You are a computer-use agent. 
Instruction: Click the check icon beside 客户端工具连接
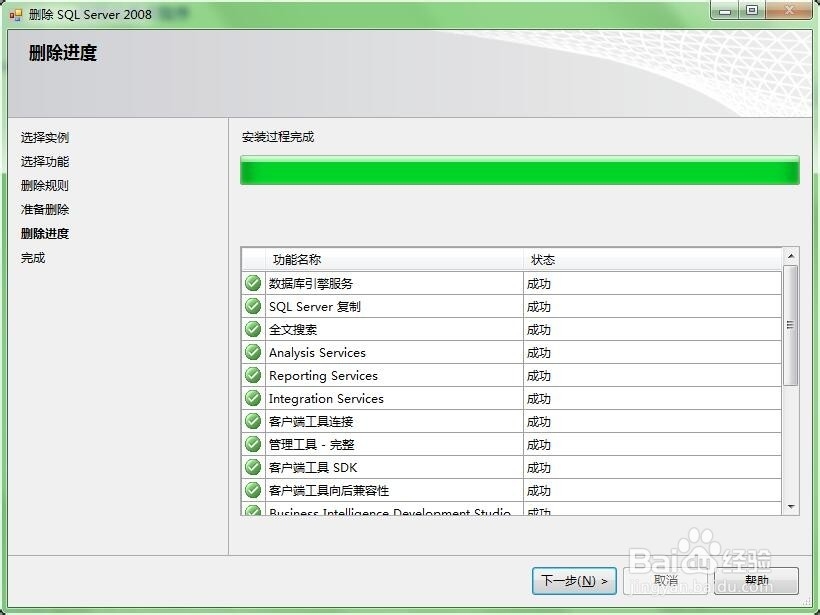[252, 421]
